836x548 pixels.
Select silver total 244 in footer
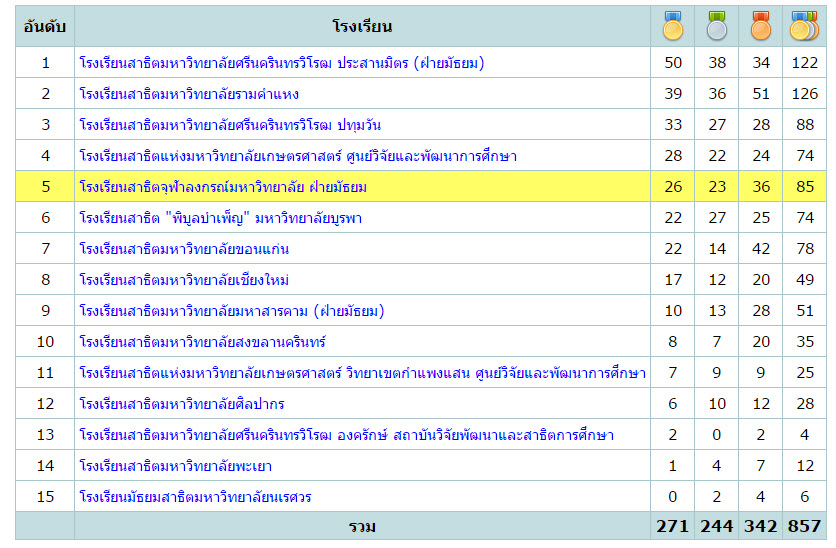717,526
